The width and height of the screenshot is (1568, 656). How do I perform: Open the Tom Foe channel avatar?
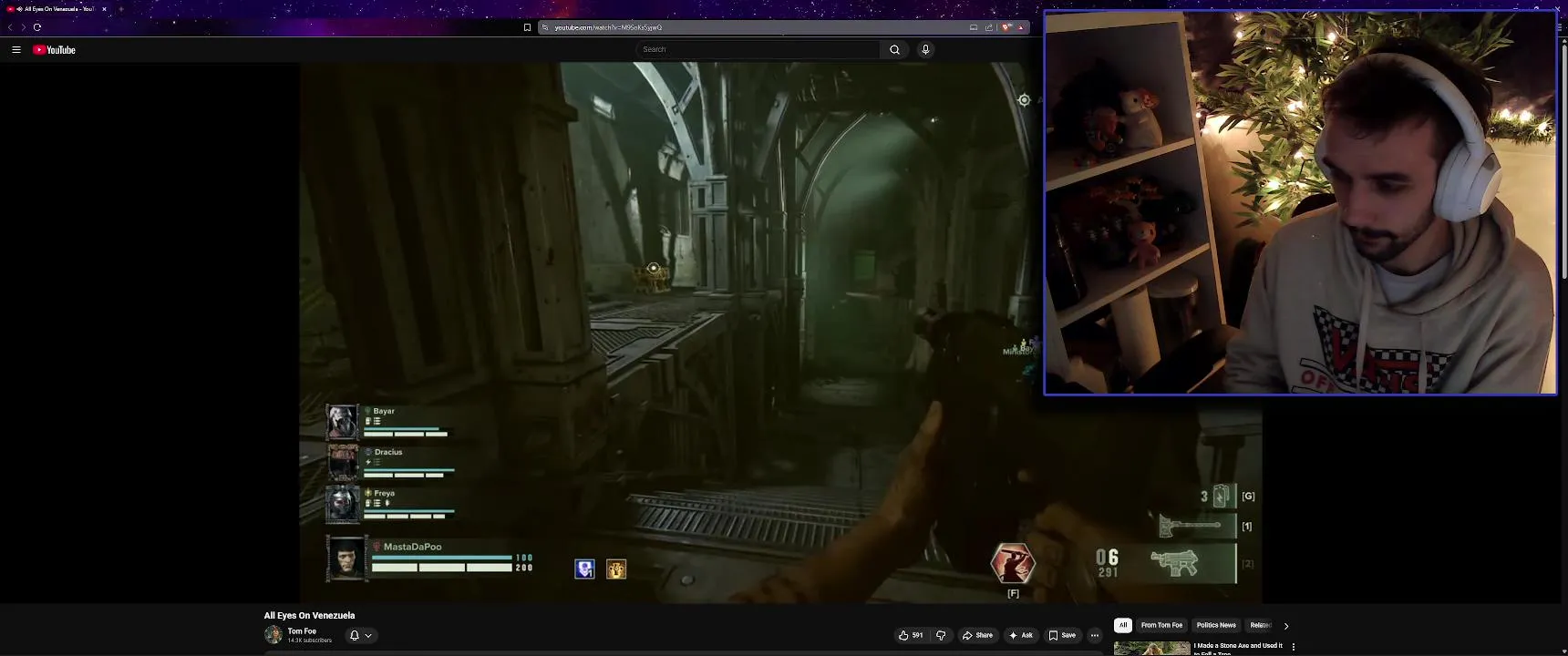tap(273, 635)
